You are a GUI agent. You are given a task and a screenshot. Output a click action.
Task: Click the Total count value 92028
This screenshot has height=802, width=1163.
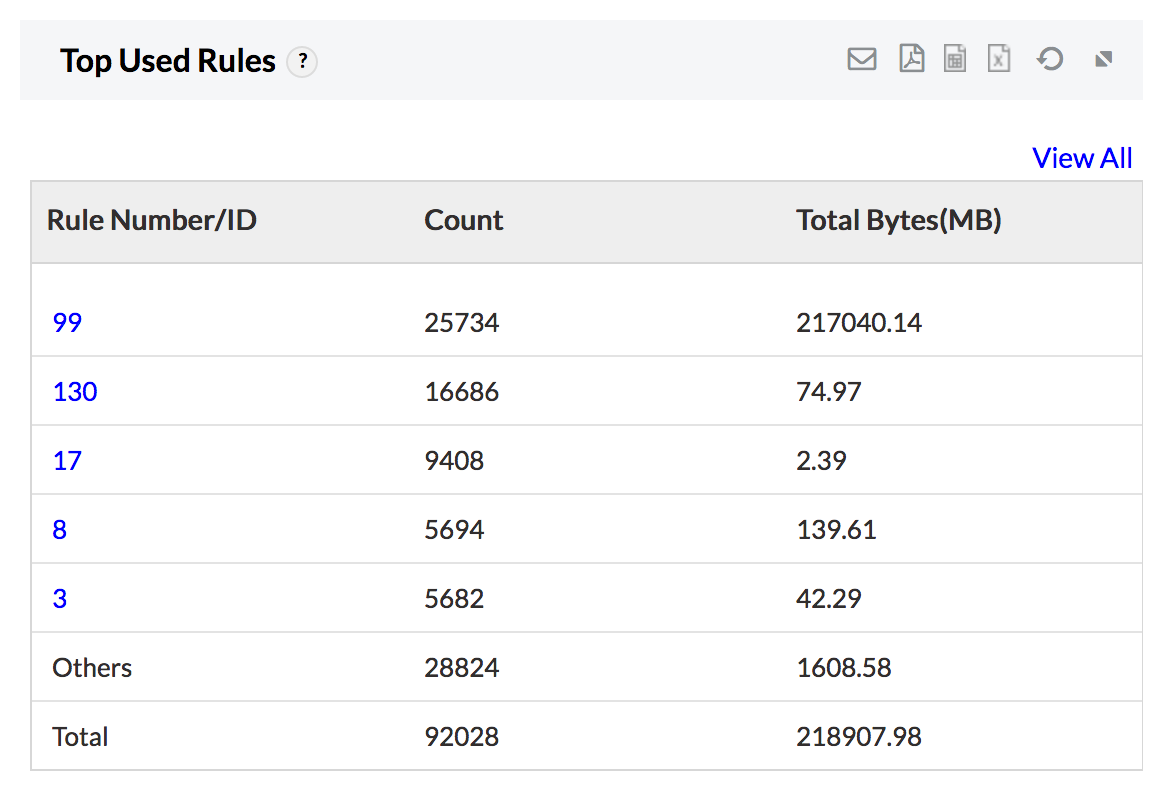[x=462, y=737]
